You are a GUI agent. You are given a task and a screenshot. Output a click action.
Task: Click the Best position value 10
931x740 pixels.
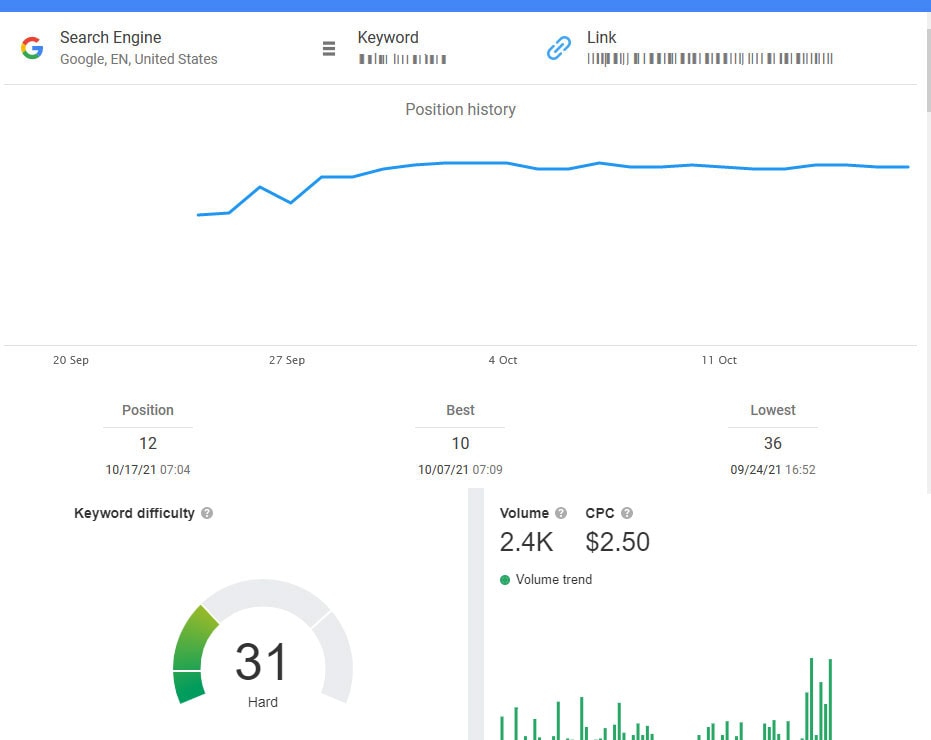coord(460,443)
